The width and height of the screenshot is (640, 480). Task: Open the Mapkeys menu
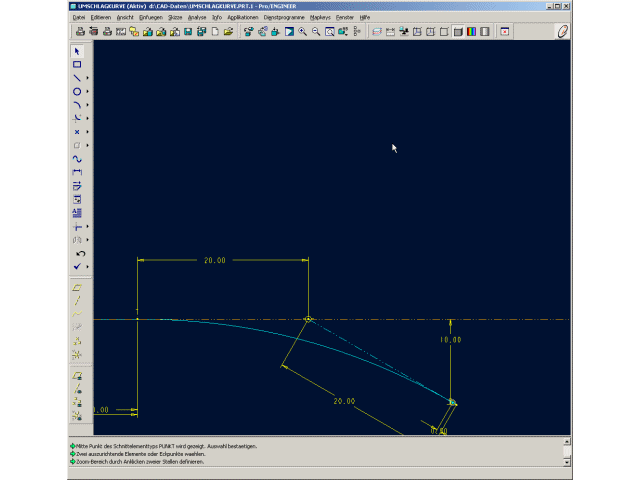click(x=320, y=18)
